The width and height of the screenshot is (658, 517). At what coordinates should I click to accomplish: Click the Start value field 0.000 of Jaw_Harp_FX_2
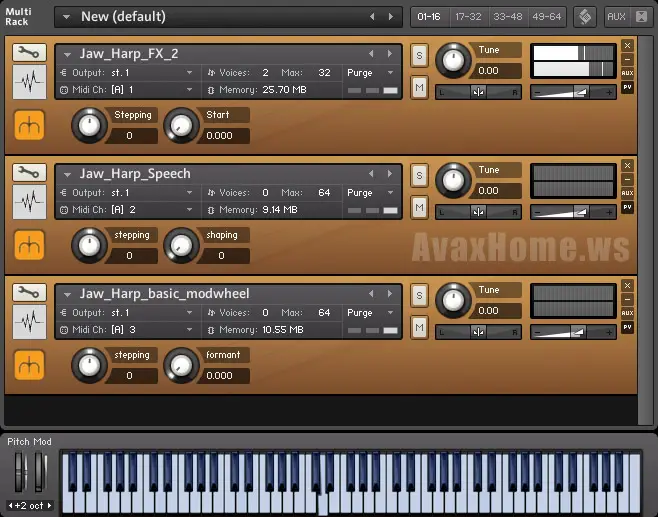coord(223,136)
